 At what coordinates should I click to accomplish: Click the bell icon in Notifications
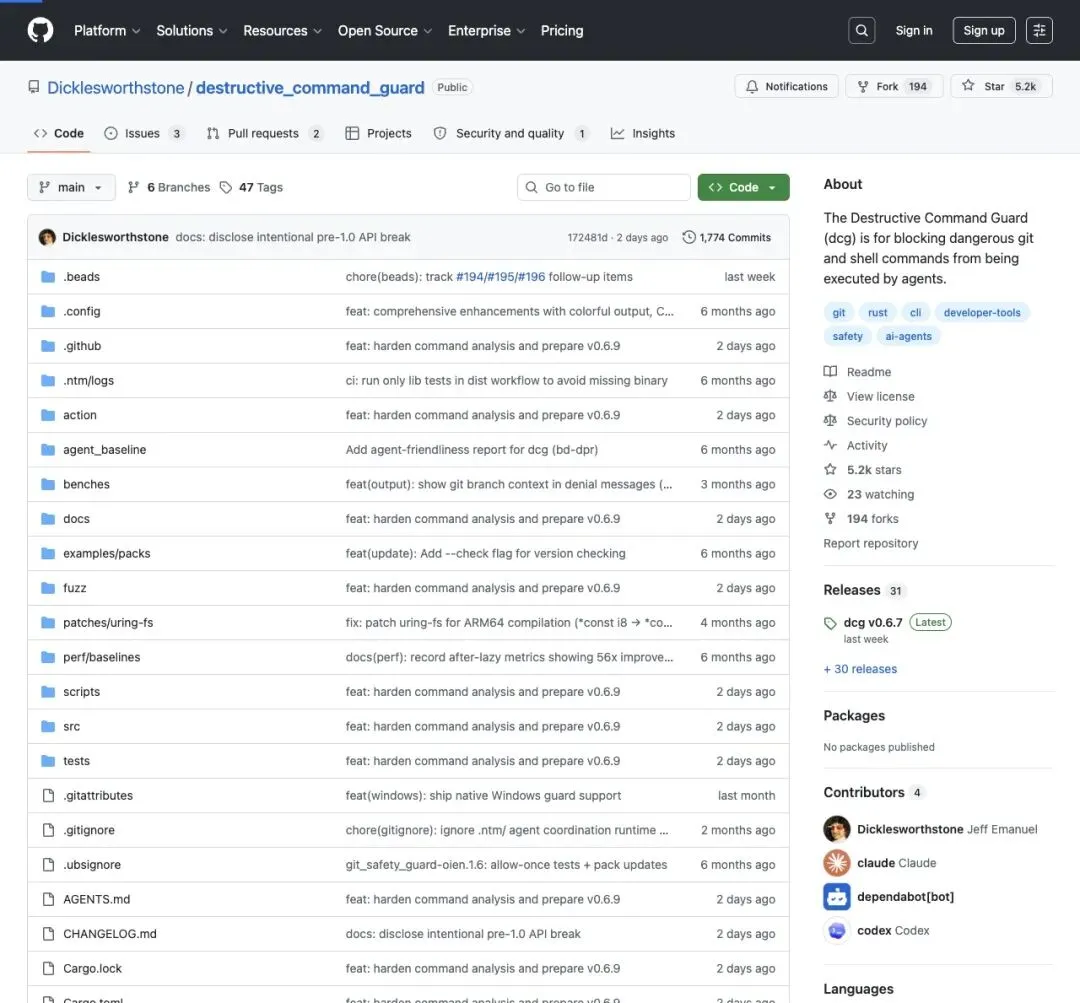pyautogui.click(x=751, y=86)
